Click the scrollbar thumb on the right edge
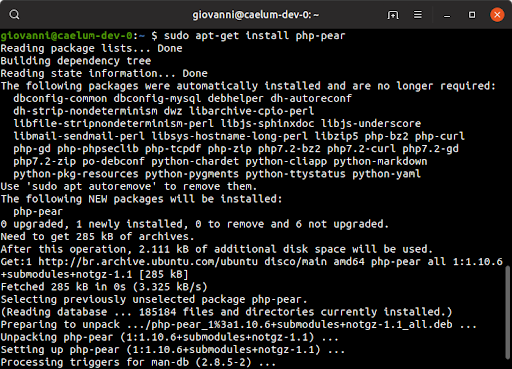 (508, 312)
